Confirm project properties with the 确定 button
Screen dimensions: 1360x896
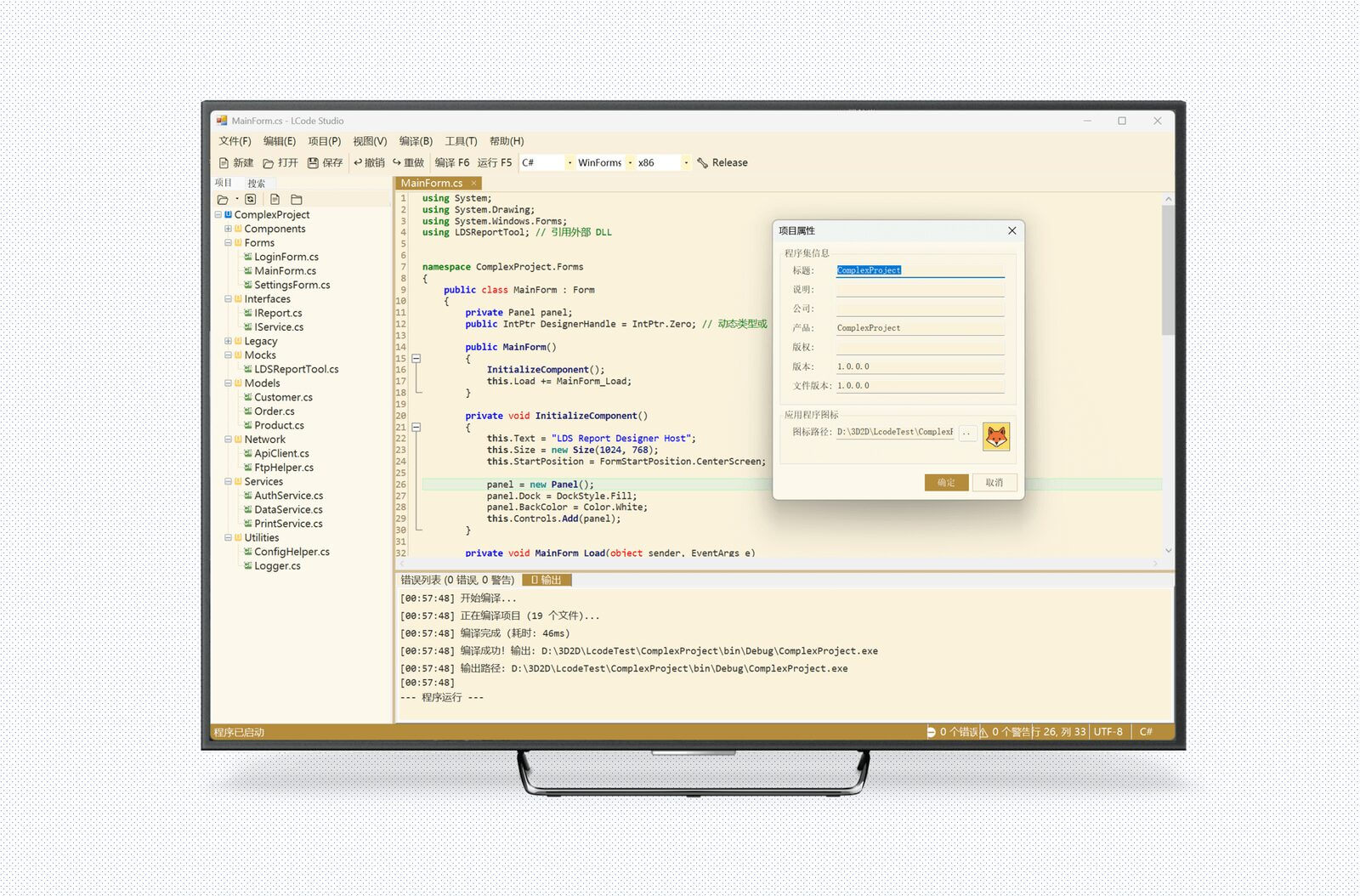tap(946, 482)
